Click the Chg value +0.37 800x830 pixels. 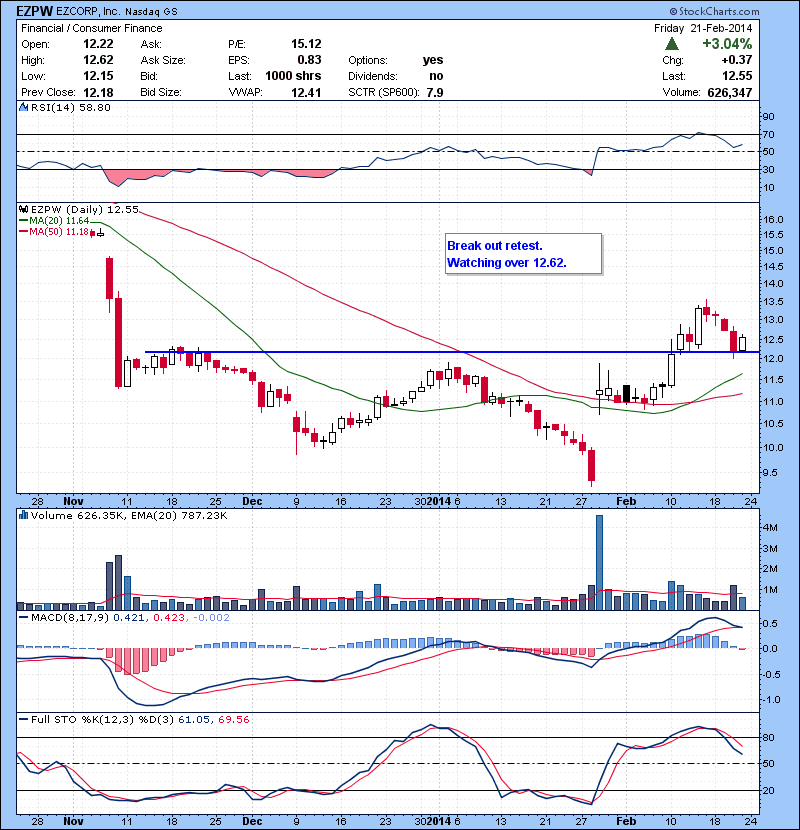pyautogui.click(x=736, y=60)
